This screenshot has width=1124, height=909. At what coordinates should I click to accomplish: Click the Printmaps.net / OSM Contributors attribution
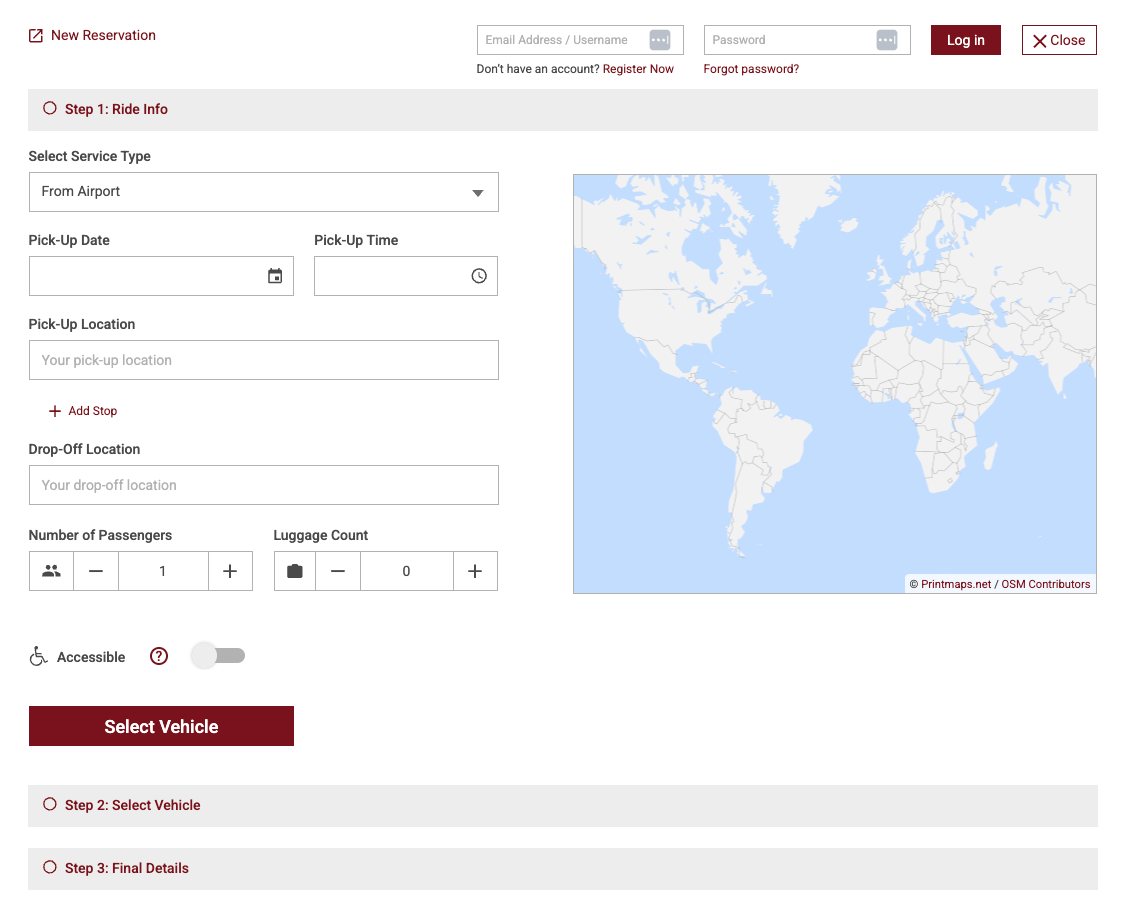[x=1000, y=584]
